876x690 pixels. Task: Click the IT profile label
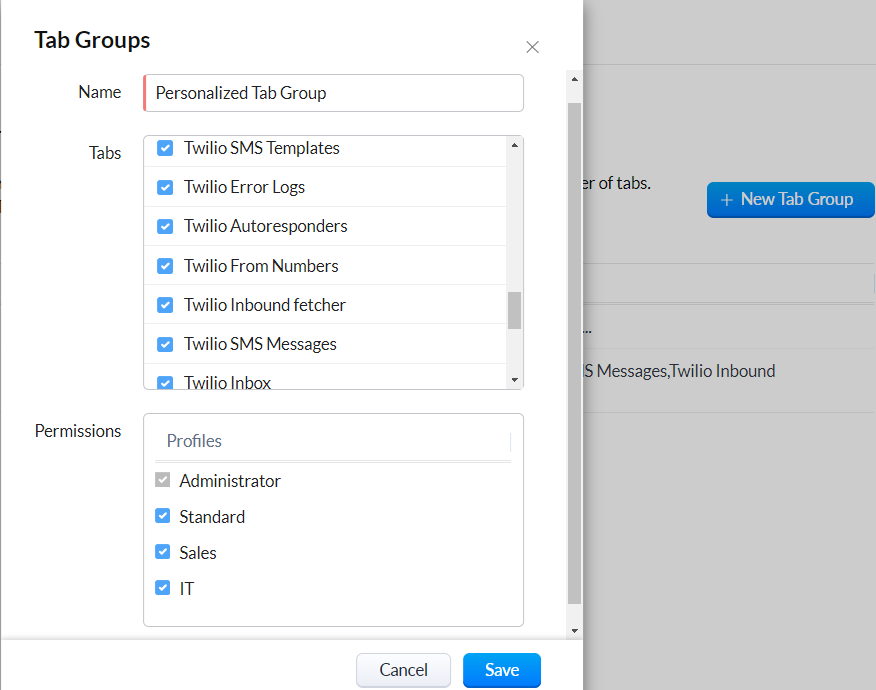(187, 588)
